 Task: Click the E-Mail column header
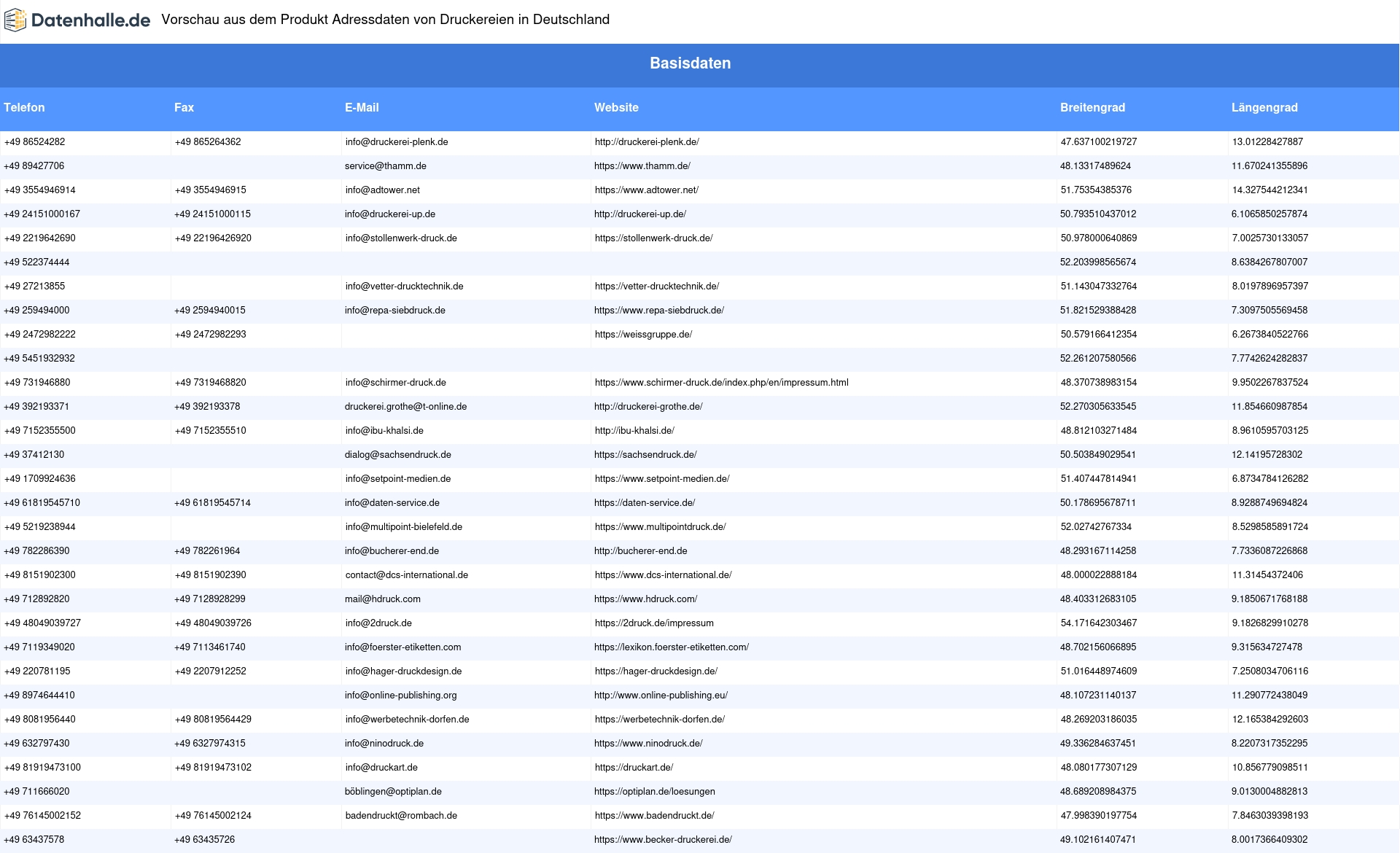point(362,108)
